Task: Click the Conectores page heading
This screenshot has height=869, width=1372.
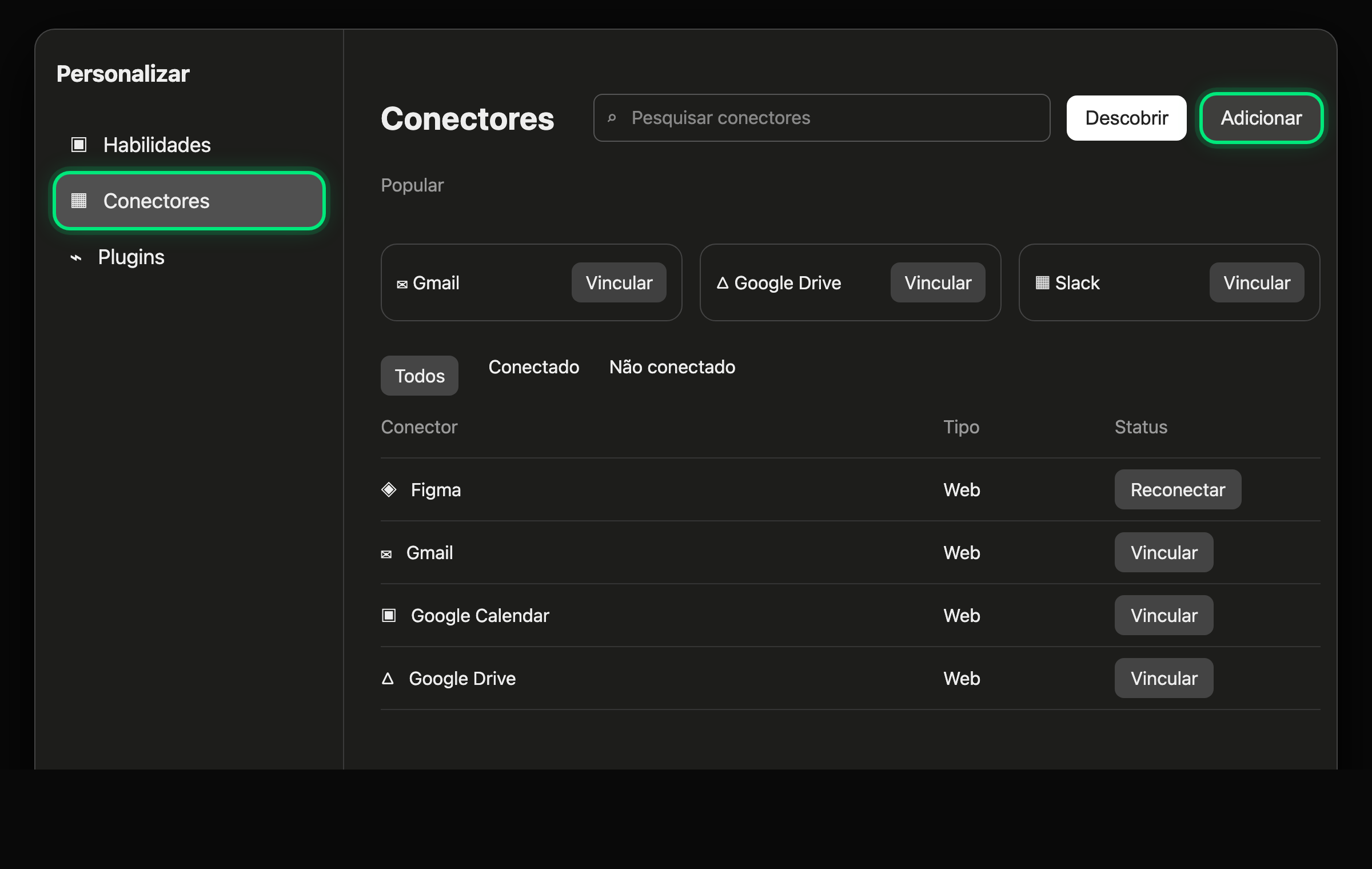Action: point(468,118)
